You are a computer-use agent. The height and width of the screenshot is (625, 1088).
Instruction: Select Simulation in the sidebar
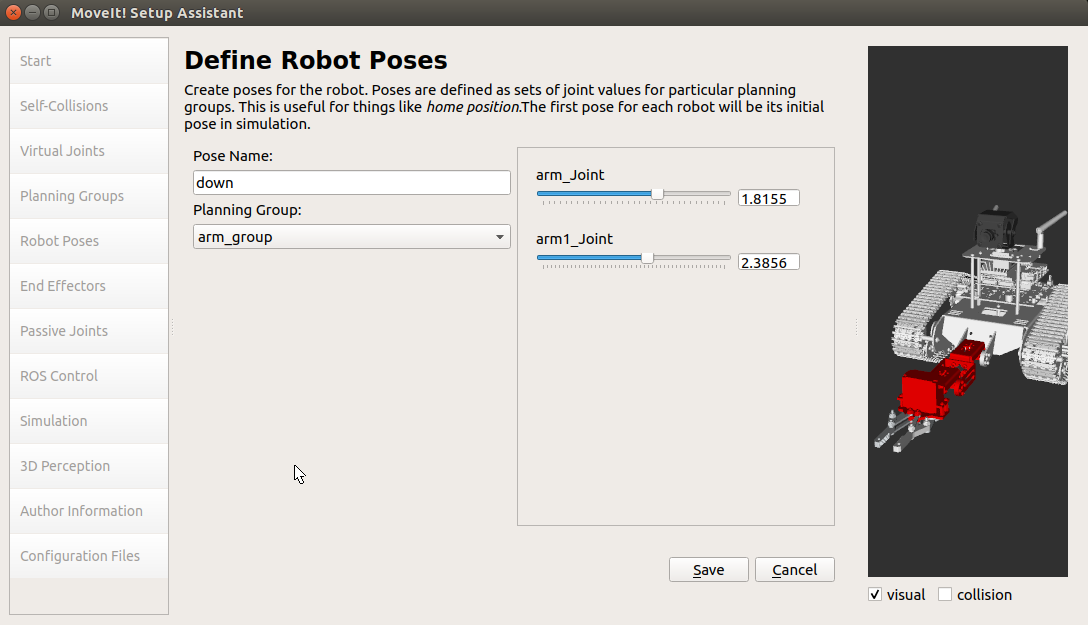[x=89, y=422]
